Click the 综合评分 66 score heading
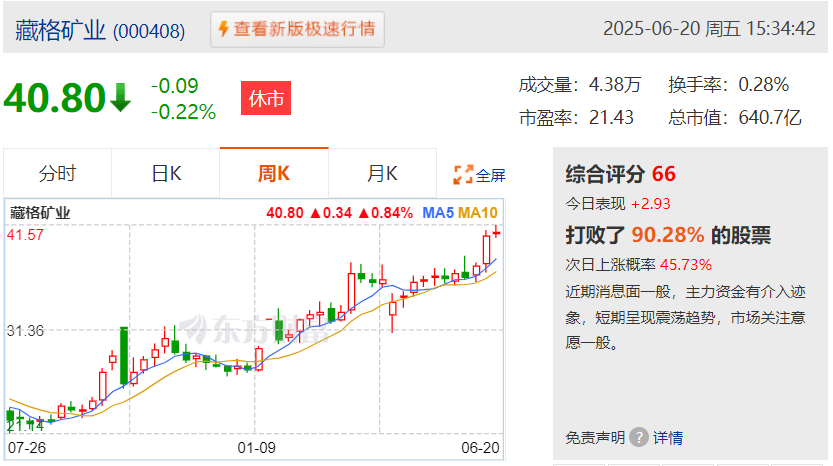This screenshot has width=833, height=466. (620, 174)
